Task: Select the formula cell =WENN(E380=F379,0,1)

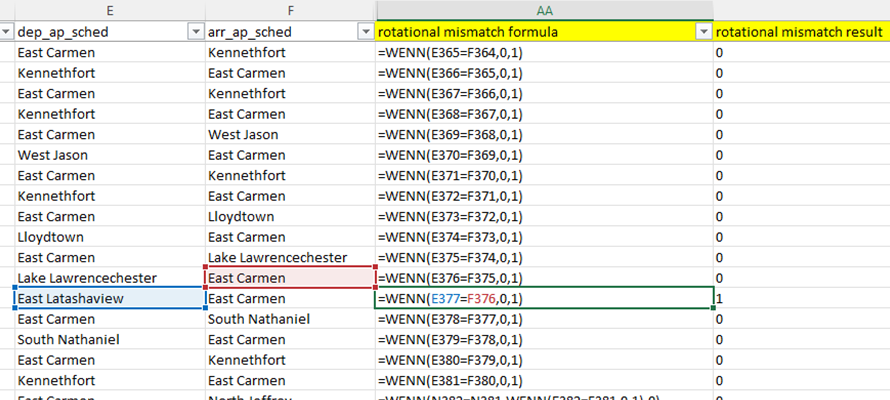Action: pyautogui.click(x=544, y=360)
